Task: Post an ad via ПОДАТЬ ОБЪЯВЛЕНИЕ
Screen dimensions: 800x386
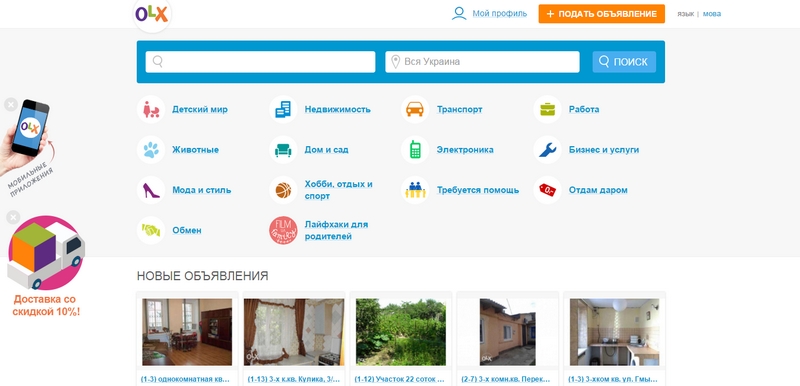Action: point(602,14)
